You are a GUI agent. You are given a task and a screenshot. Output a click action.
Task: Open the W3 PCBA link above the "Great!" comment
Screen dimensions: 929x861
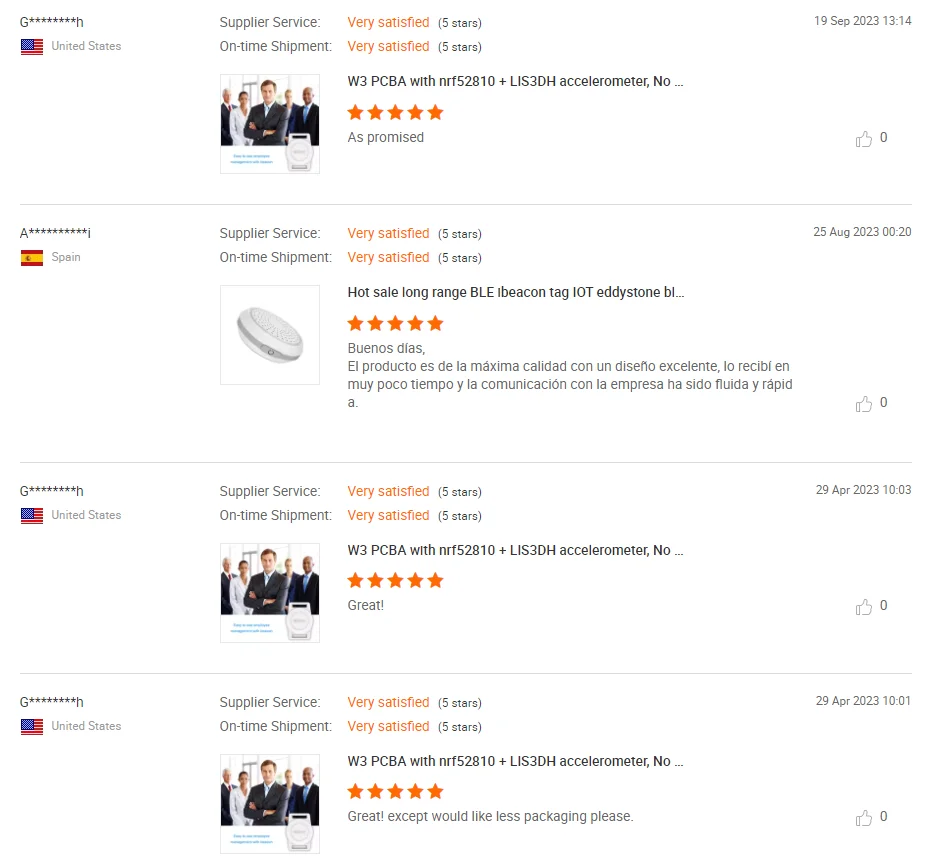[x=515, y=551]
